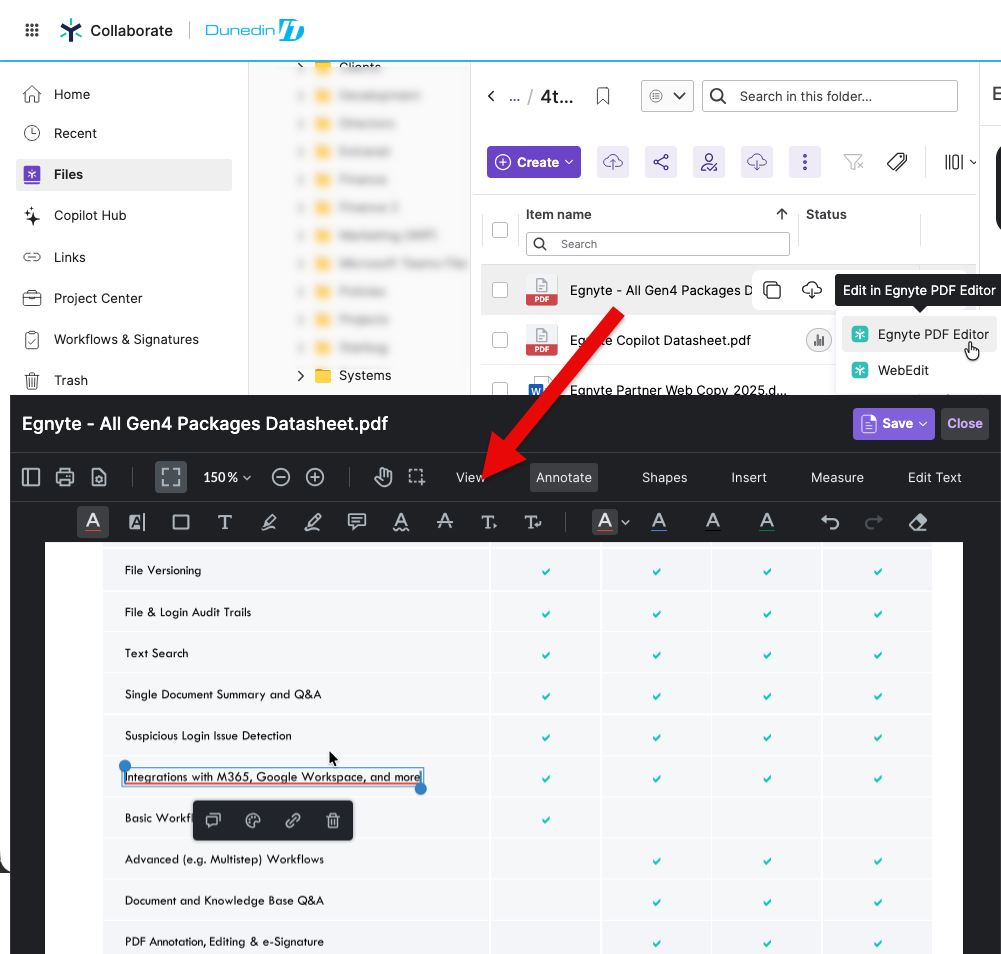Click the Item name search field
This screenshot has height=954, width=1001.
click(658, 244)
